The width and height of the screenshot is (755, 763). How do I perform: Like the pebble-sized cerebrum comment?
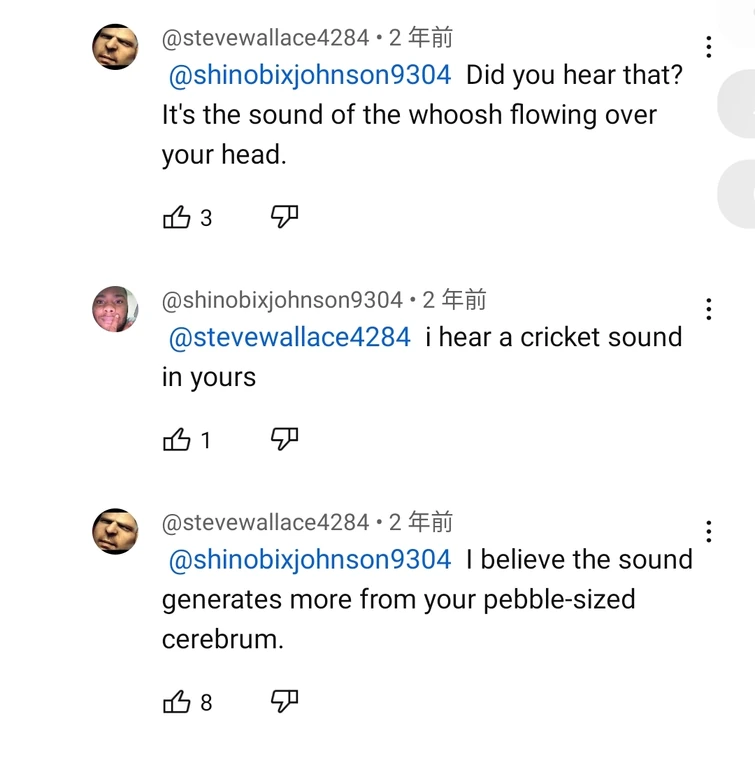176,702
